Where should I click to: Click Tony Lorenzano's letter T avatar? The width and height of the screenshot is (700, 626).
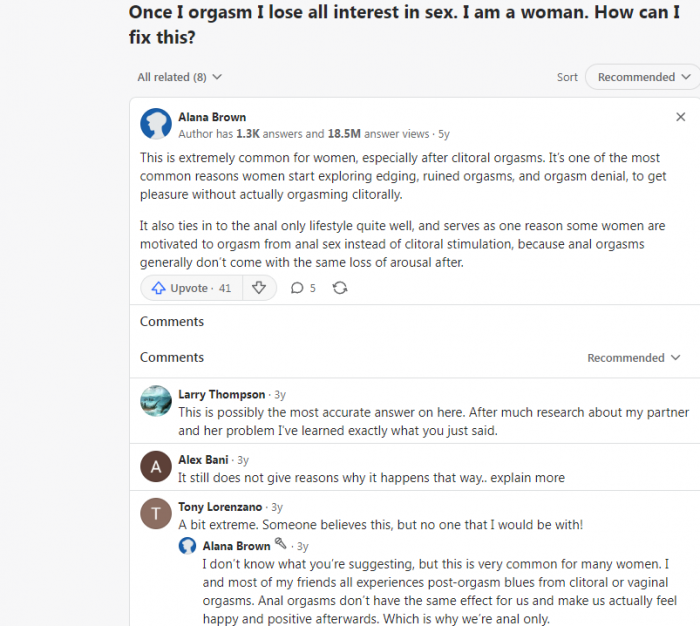155,512
